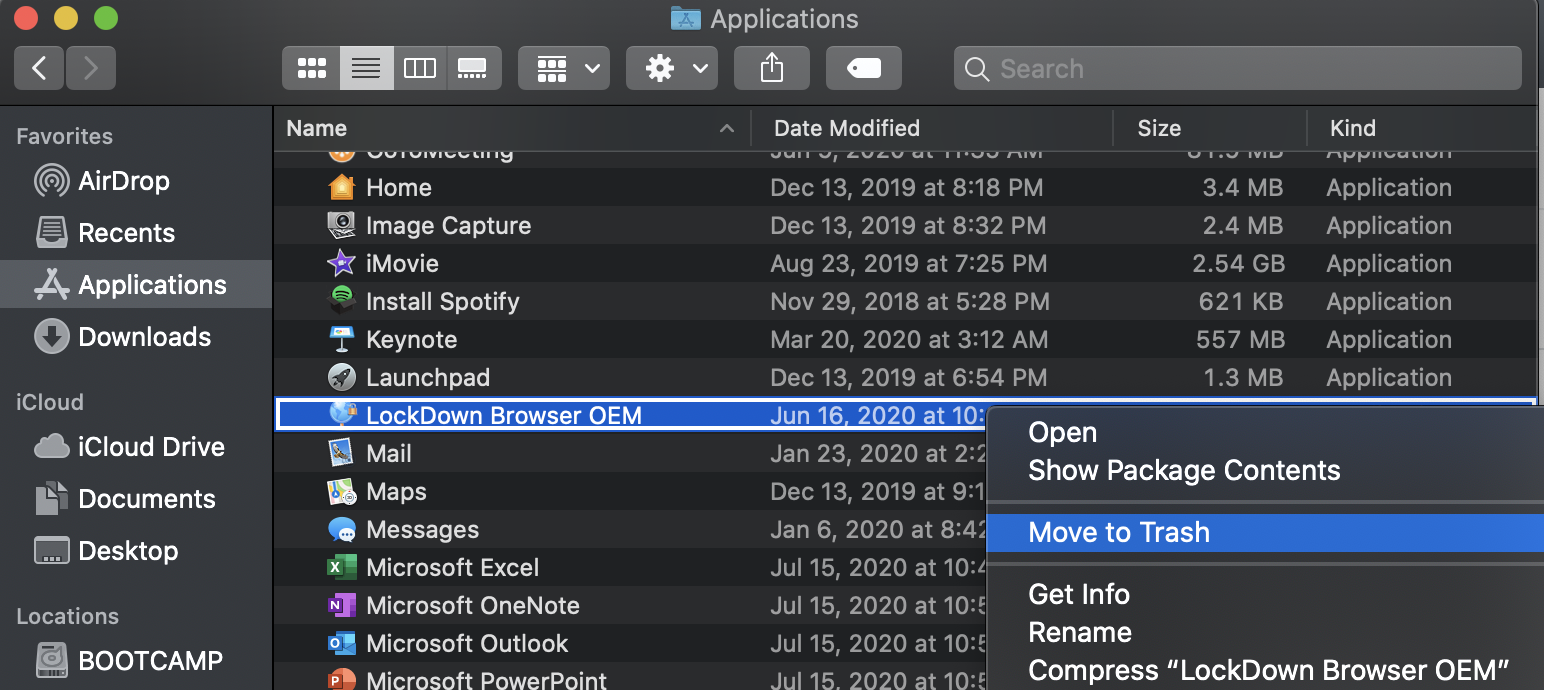Viewport: 1544px width, 690px height.
Task: Select the Keynote app icon in list
Action: [x=341, y=339]
